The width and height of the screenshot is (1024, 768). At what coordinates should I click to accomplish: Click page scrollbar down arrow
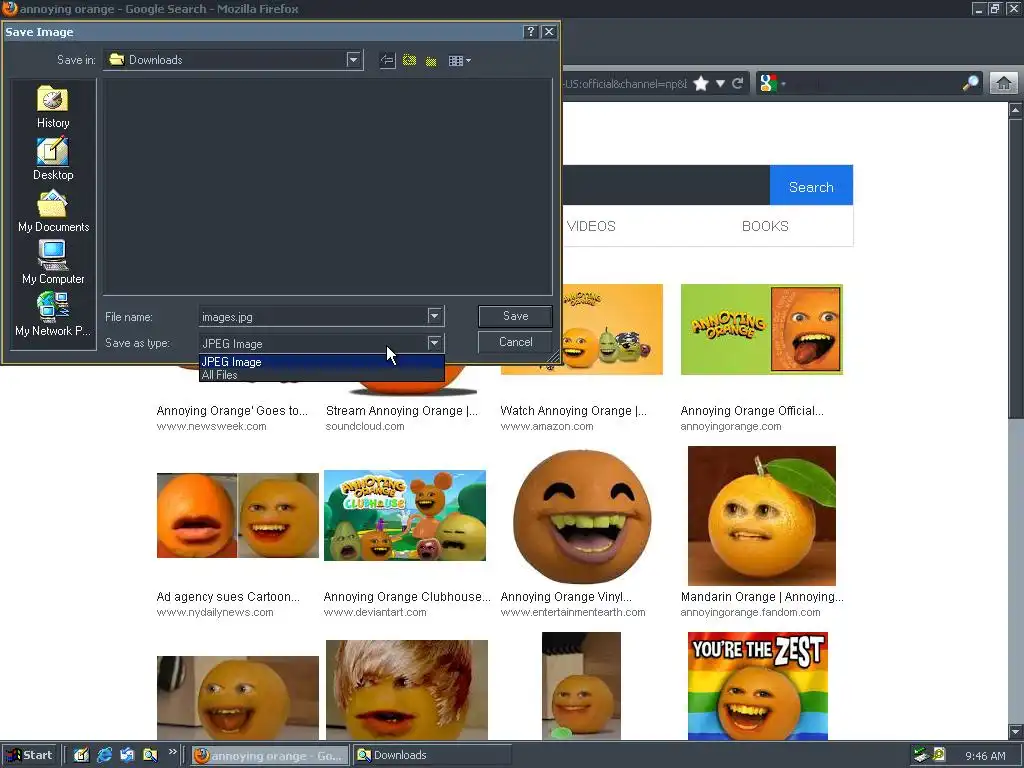click(x=1016, y=731)
